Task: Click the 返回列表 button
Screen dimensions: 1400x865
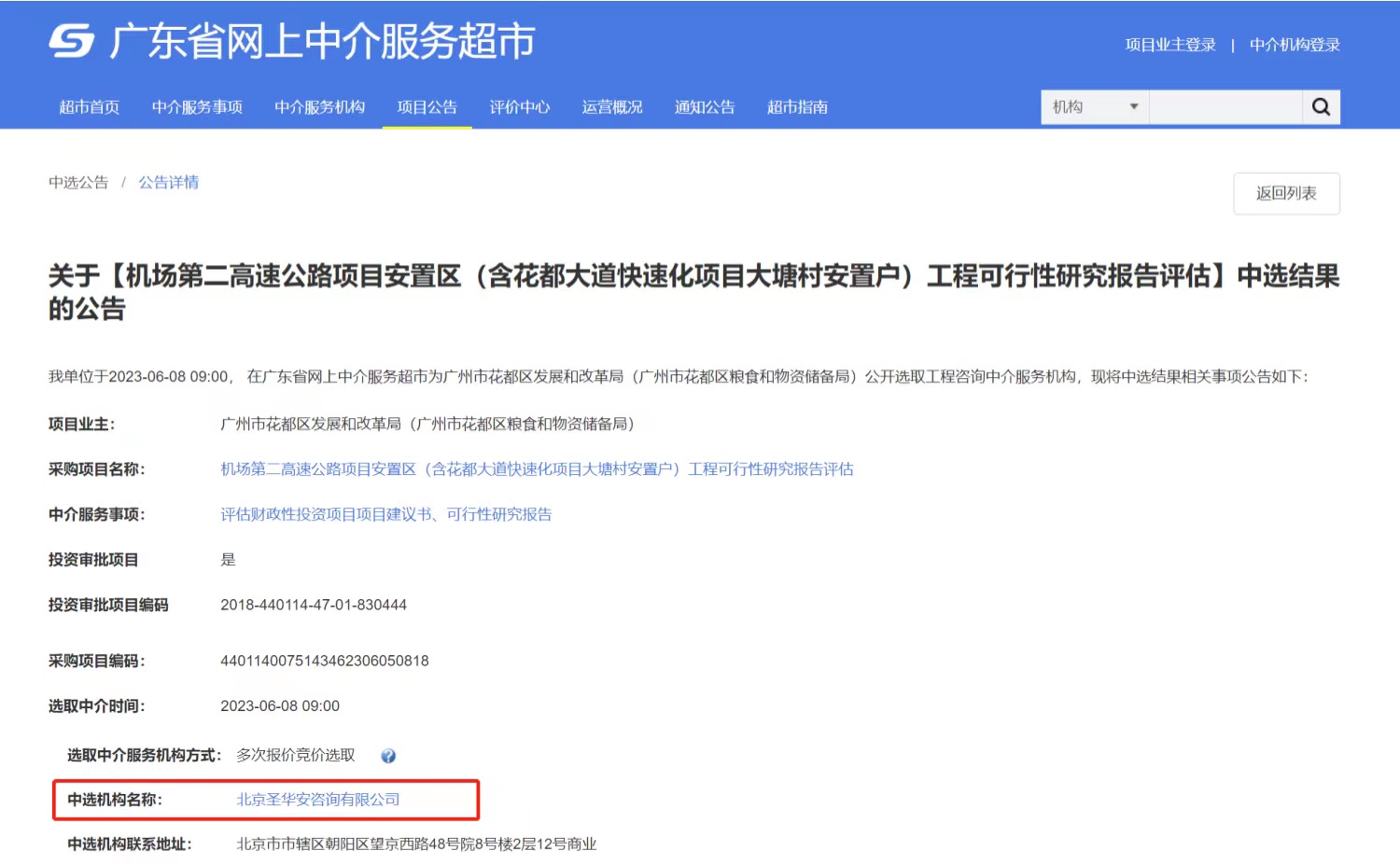Action: click(x=1286, y=193)
